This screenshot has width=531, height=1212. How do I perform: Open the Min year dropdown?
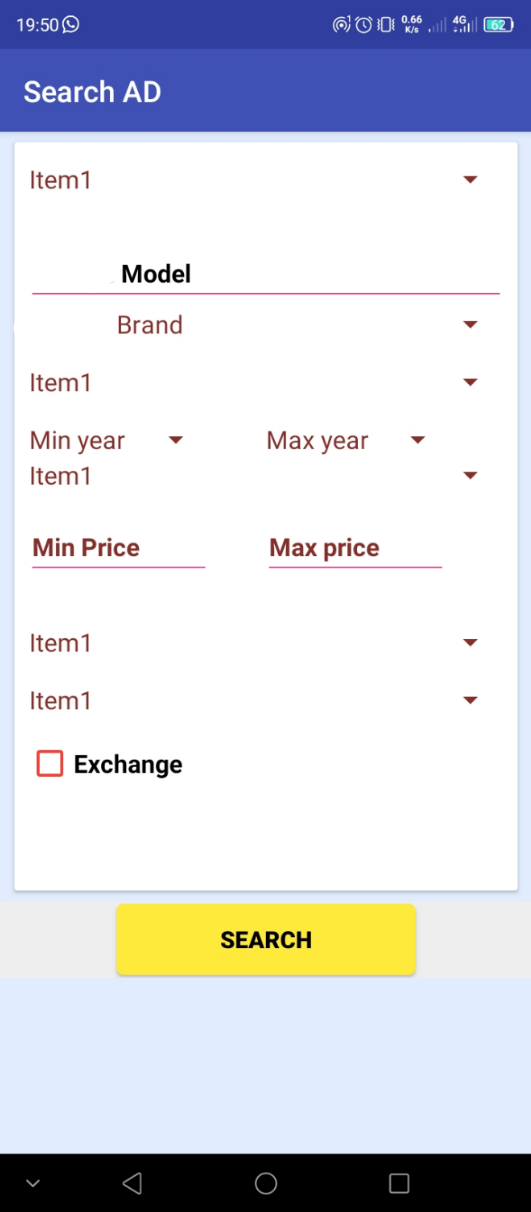point(107,441)
